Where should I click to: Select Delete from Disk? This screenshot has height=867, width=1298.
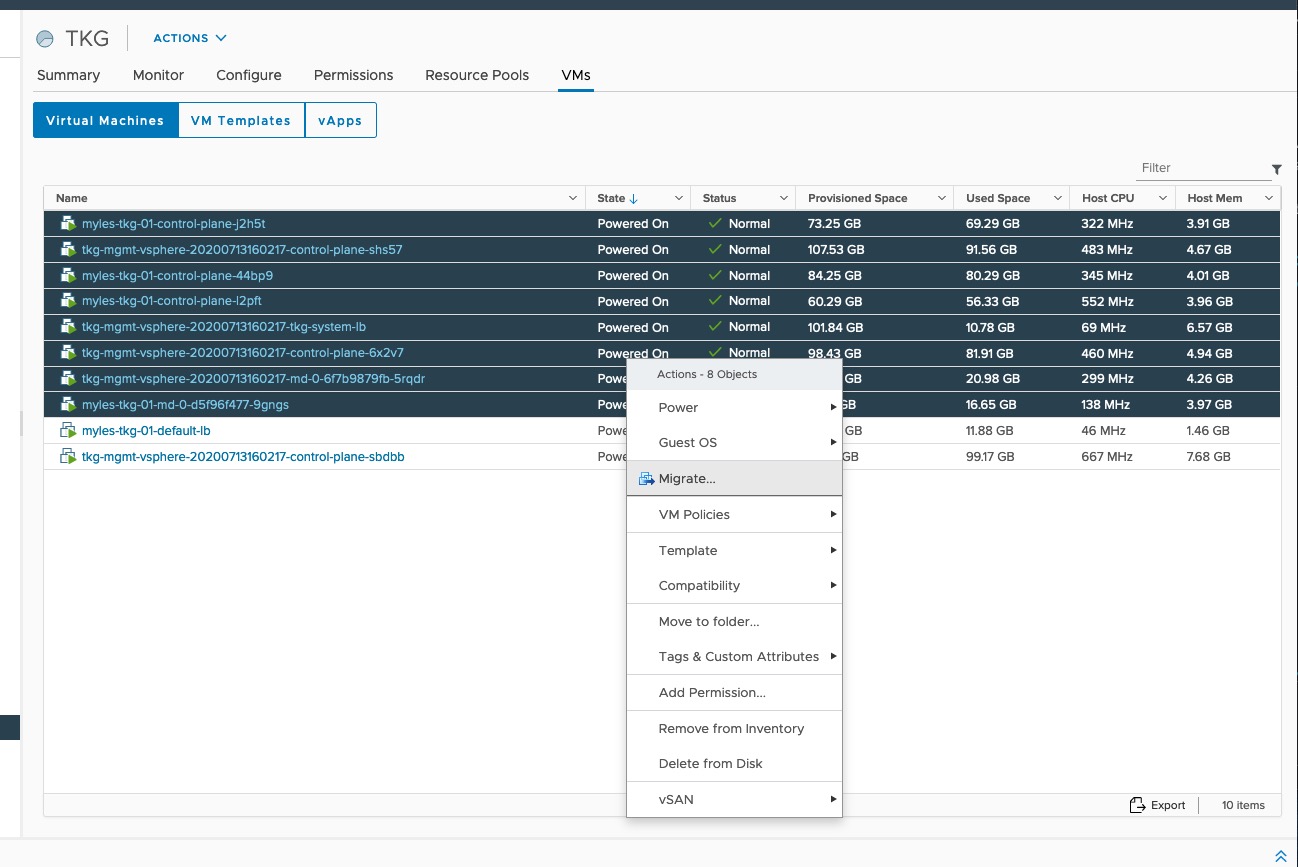(x=734, y=764)
